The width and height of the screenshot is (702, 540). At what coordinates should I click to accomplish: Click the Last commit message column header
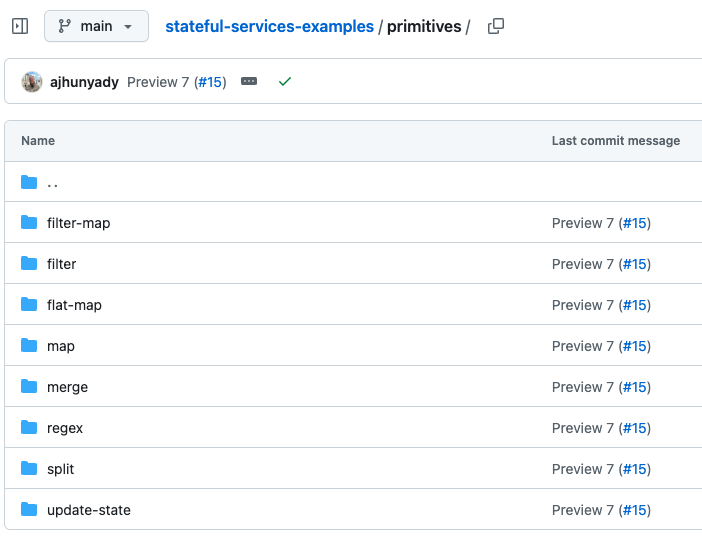(x=616, y=141)
